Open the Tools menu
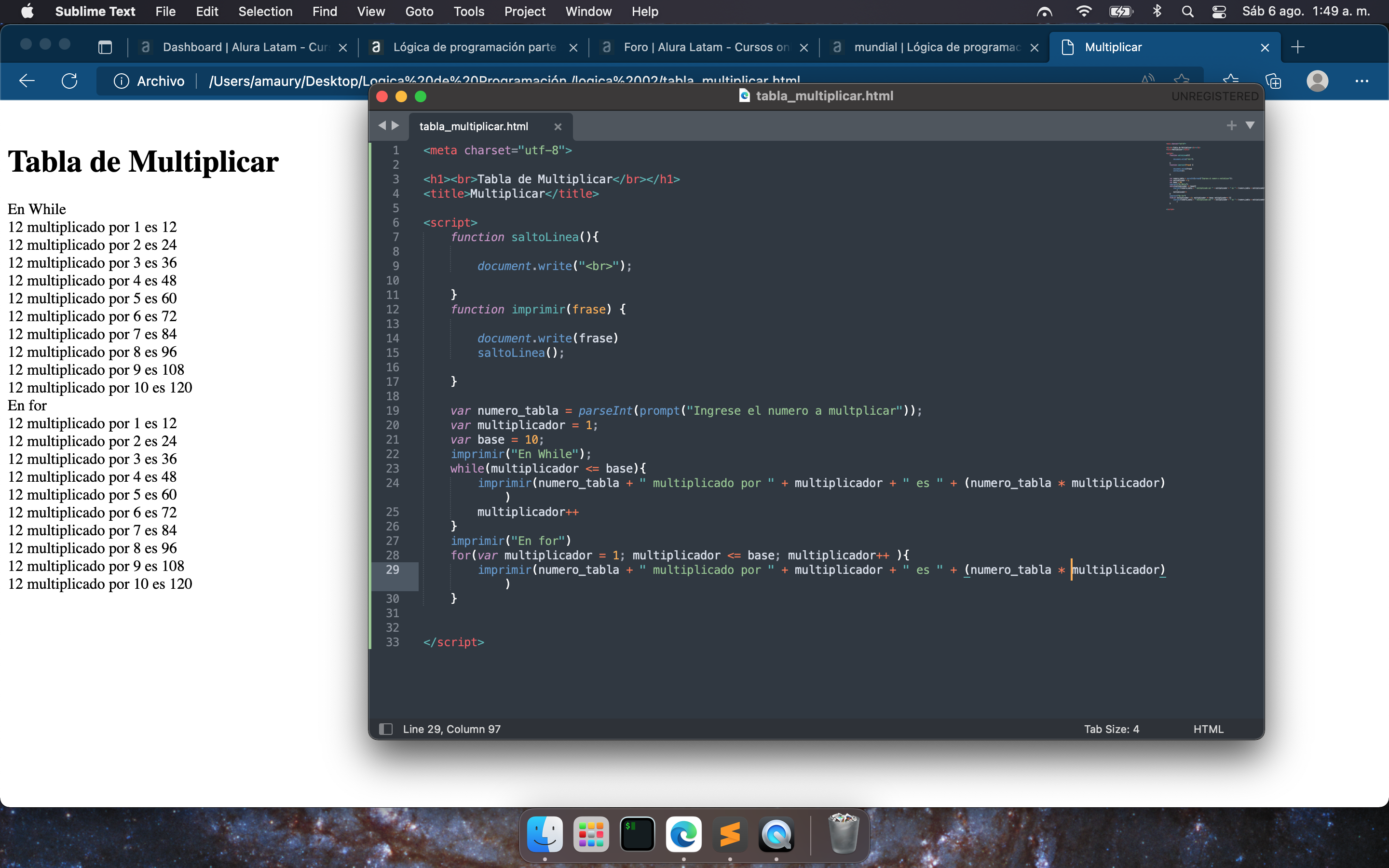The image size is (1389, 868). tap(468, 12)
